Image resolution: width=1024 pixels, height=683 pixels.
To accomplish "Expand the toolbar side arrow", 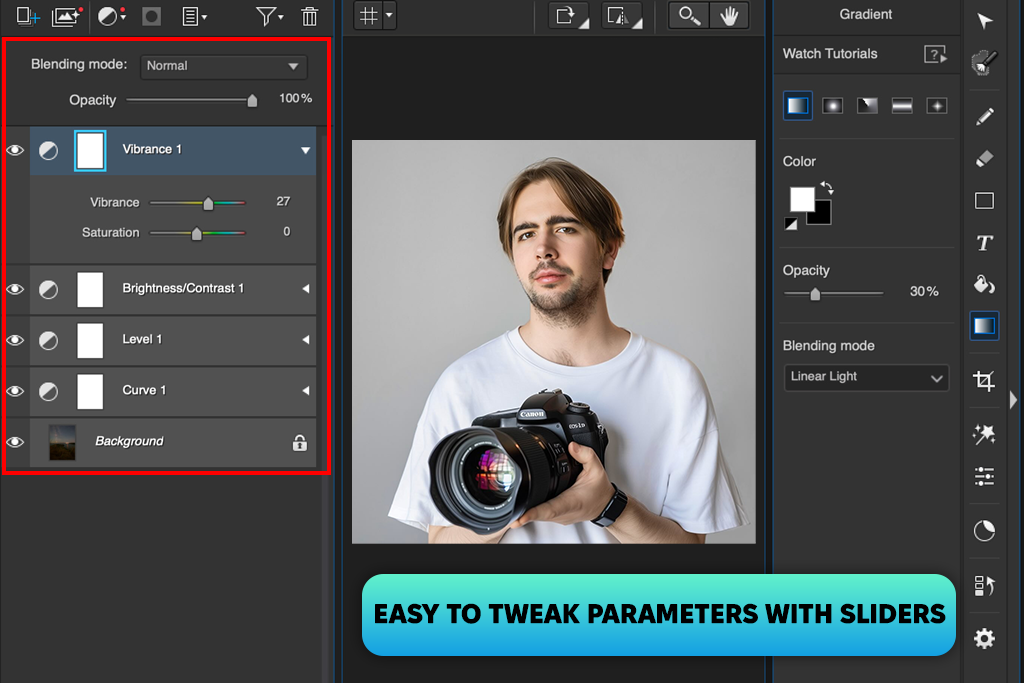I will coord(1013,399).
